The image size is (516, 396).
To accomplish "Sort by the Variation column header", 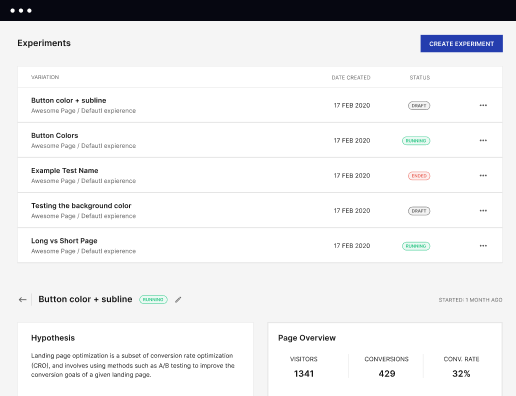I will click(x=45, y=77).
